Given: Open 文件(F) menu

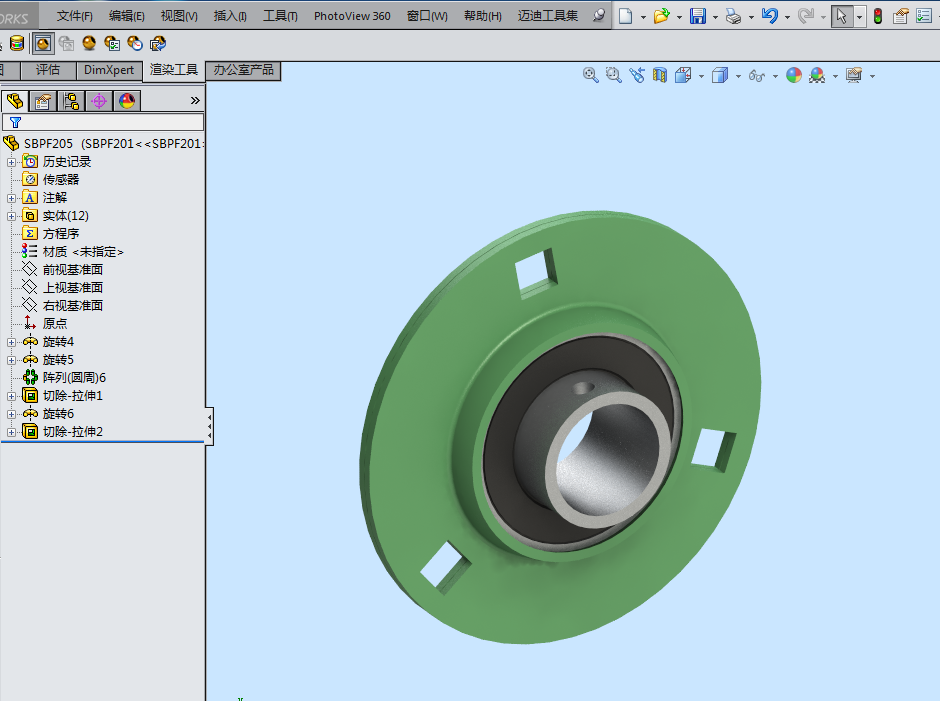Looking at the screenshot, I should tap(75, 16).
